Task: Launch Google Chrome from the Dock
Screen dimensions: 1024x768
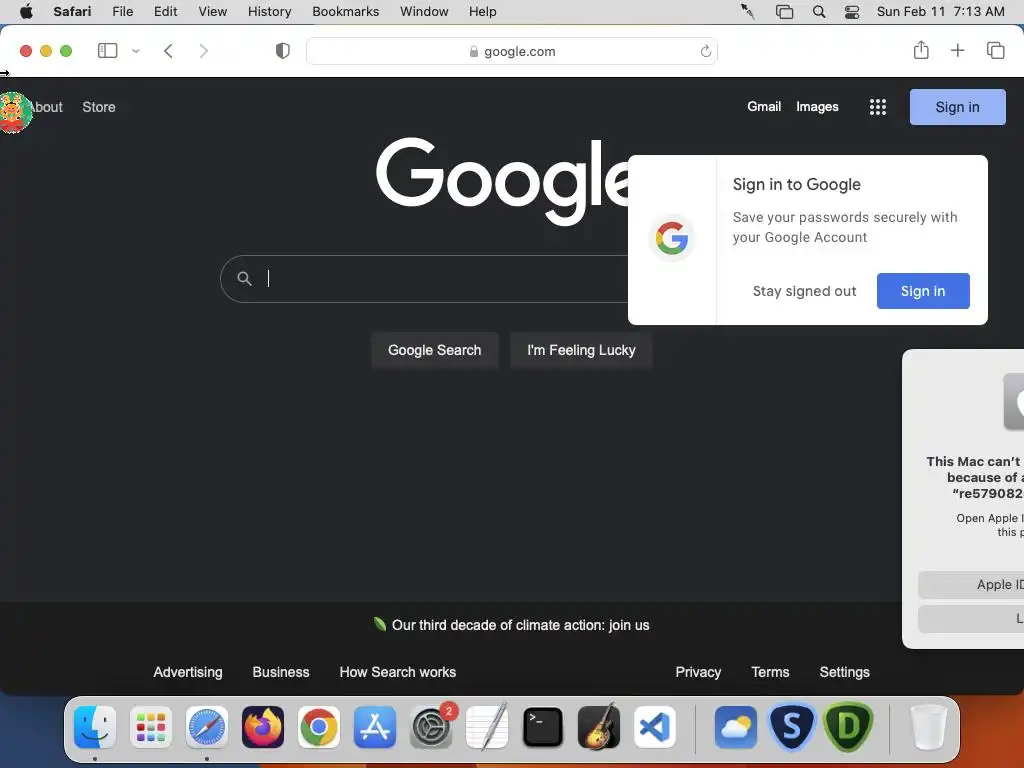Action: 319,727
